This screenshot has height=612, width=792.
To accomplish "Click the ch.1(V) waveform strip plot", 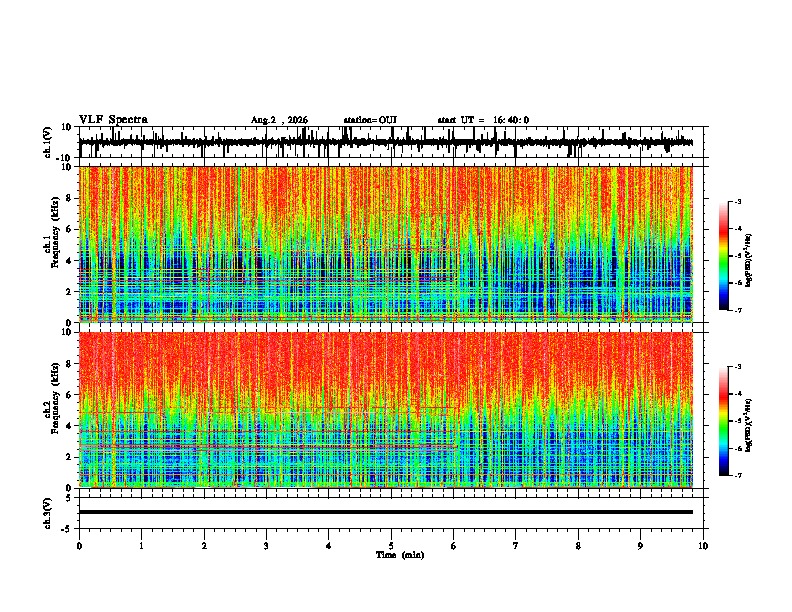I will point(393,142).
